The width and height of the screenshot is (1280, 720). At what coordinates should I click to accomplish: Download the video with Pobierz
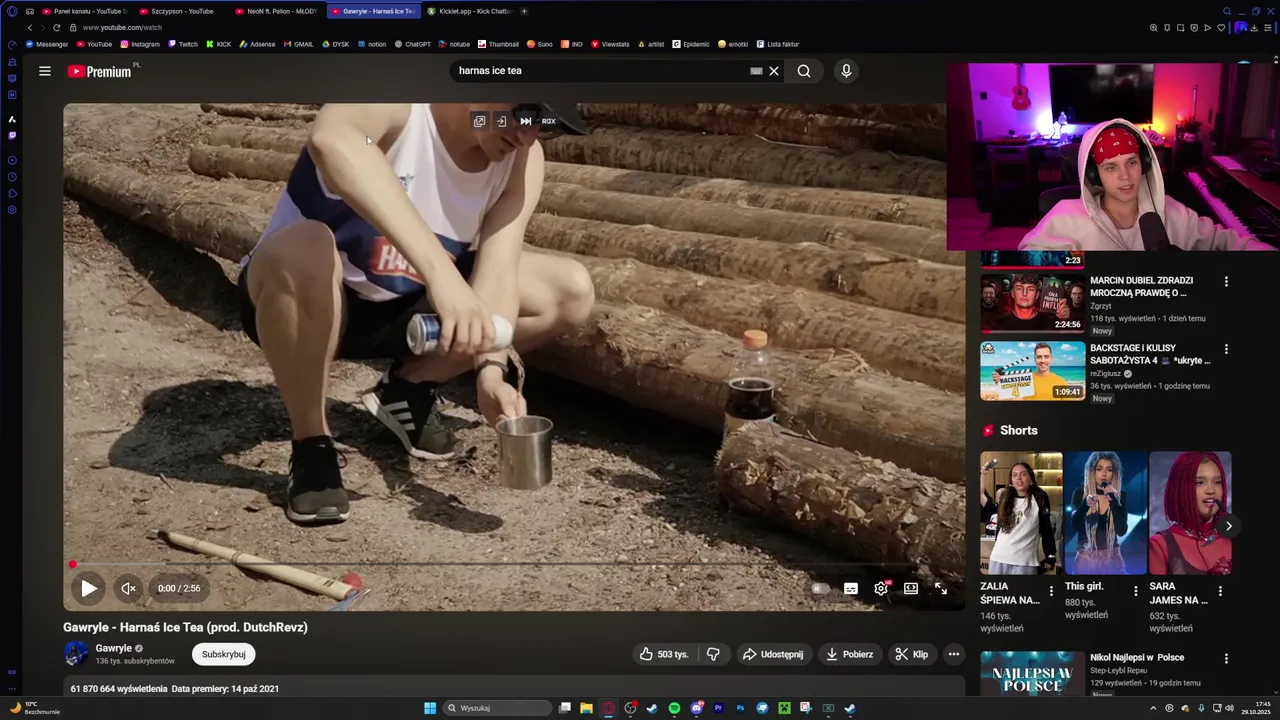pyautogui.click(x=849, y=654)
